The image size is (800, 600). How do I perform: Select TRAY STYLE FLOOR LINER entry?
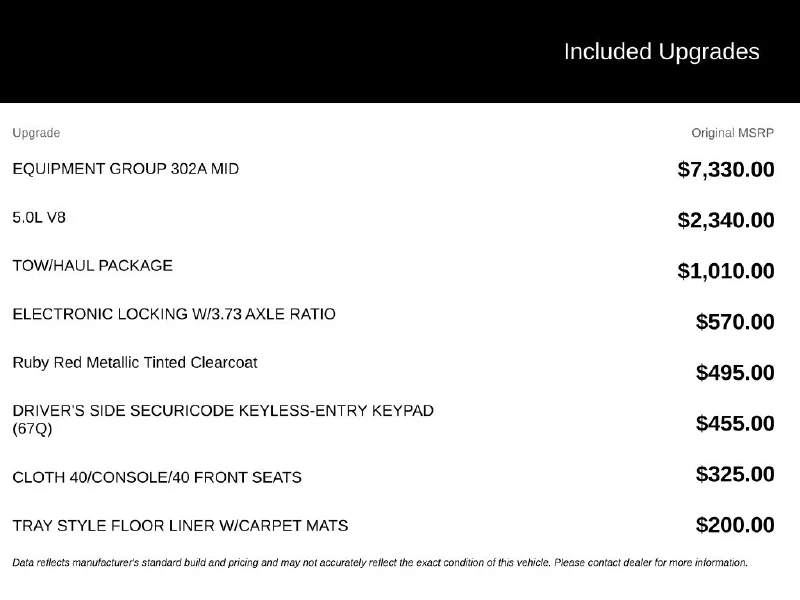pos(180,526)
